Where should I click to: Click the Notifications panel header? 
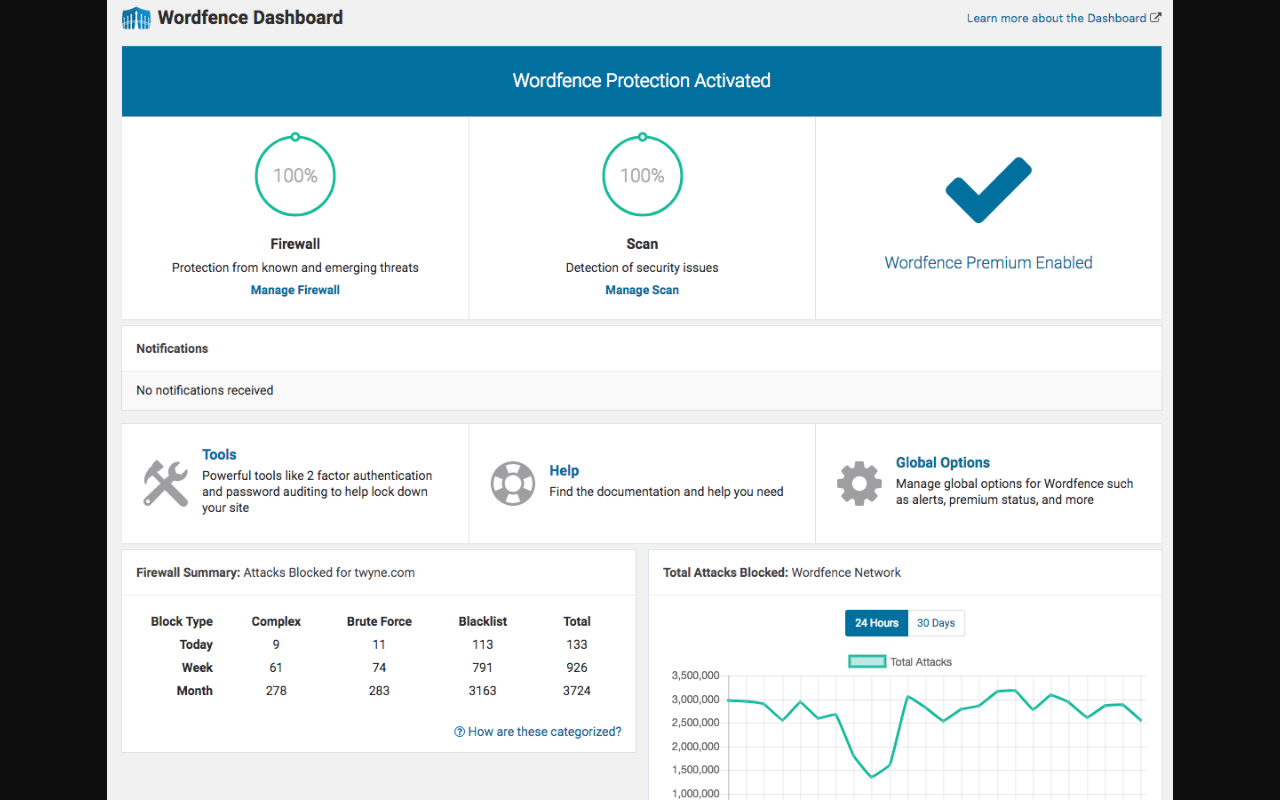tap(642, 349)
